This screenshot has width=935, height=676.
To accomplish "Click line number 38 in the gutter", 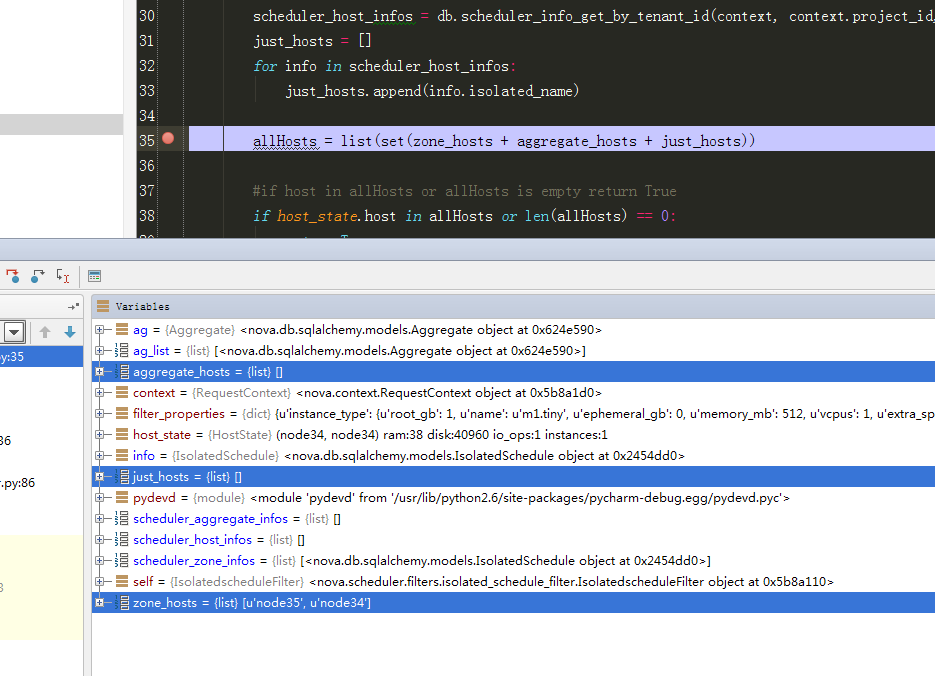I will point(147,216).
